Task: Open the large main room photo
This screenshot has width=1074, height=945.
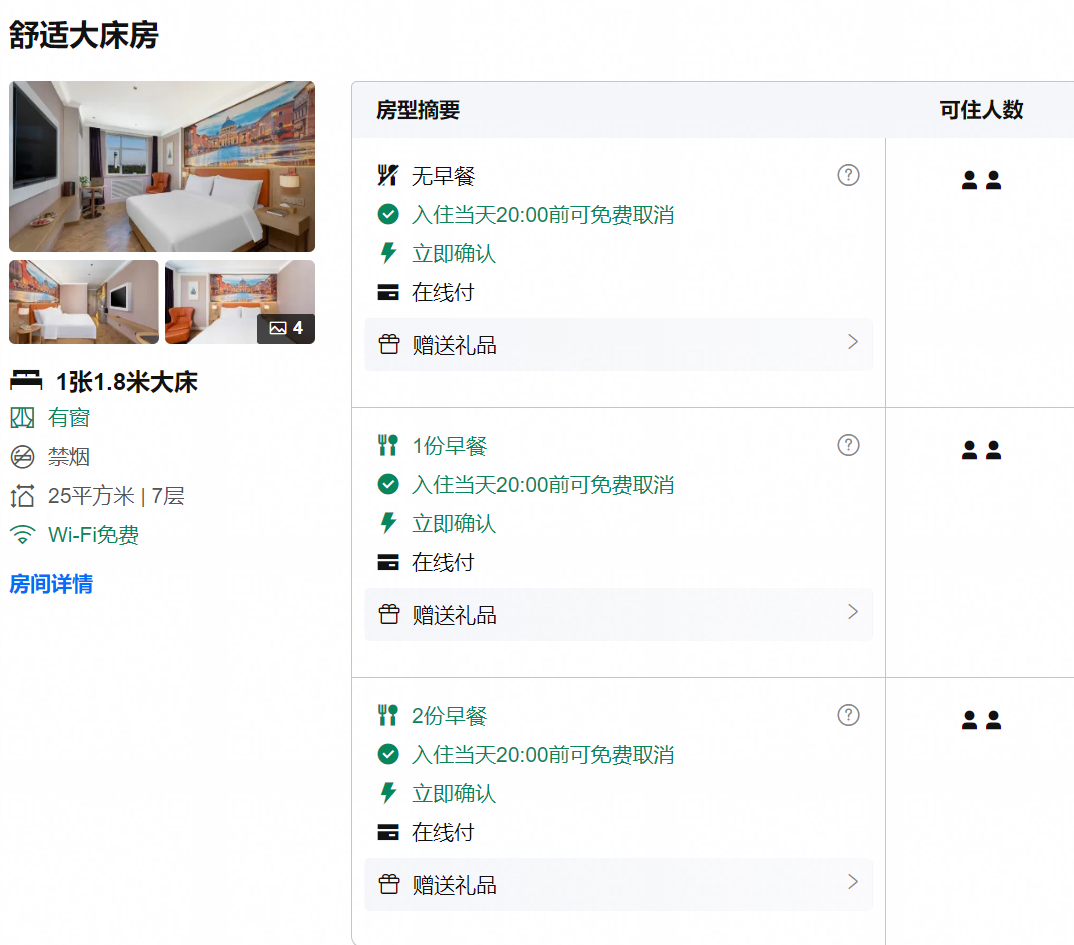Action: [x=162, y=166]
